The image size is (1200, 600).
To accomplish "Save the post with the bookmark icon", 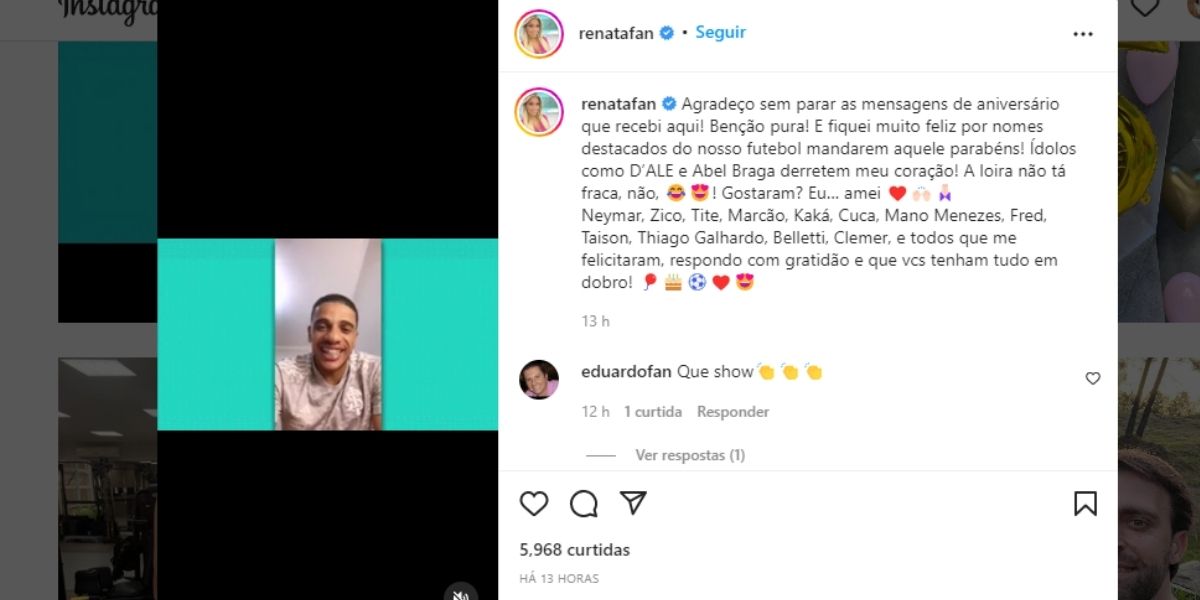I will pos(1085,503).
